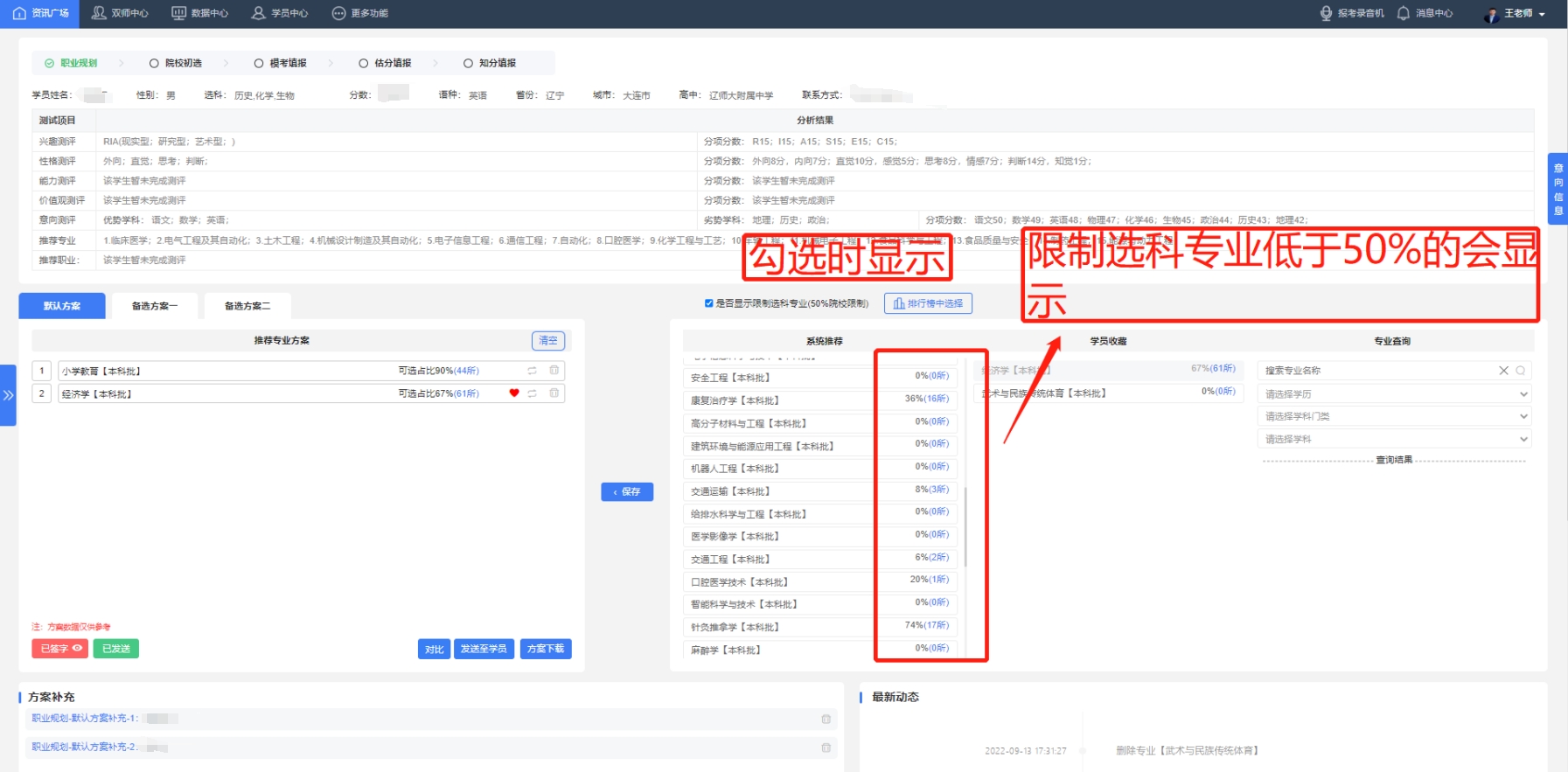
Task: Open the 请选择学历 dropdown
Action: click(1395, 394)
